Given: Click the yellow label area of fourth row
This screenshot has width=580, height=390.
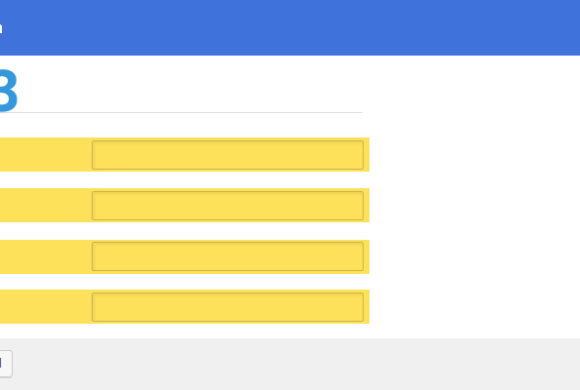Looking at the screenshot, I should (x=45, y=307).
